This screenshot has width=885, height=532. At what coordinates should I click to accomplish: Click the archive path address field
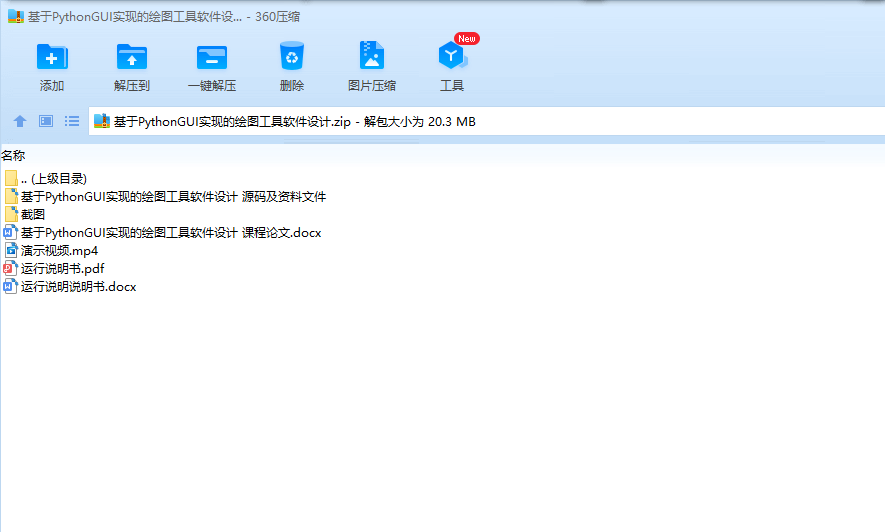click(x=487, y=121)
